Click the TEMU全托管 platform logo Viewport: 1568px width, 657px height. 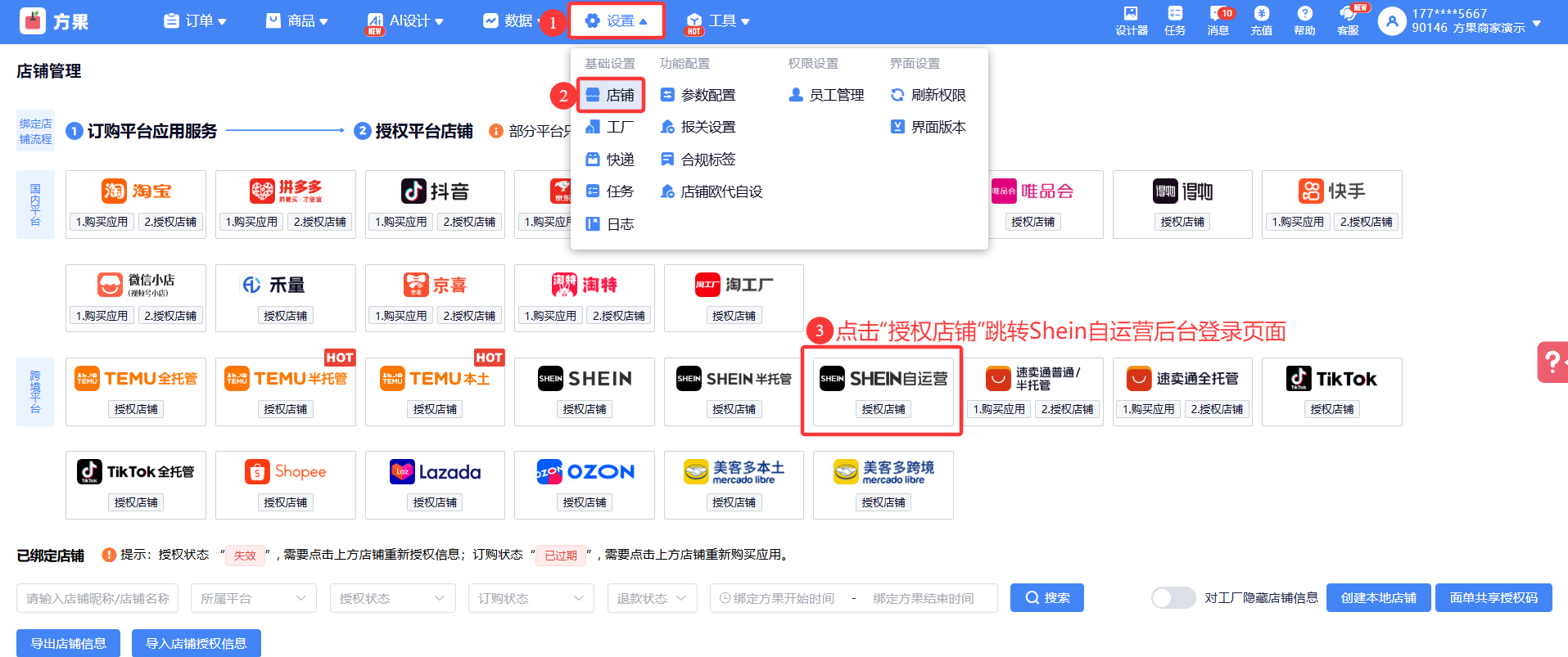tap(136, 379)
